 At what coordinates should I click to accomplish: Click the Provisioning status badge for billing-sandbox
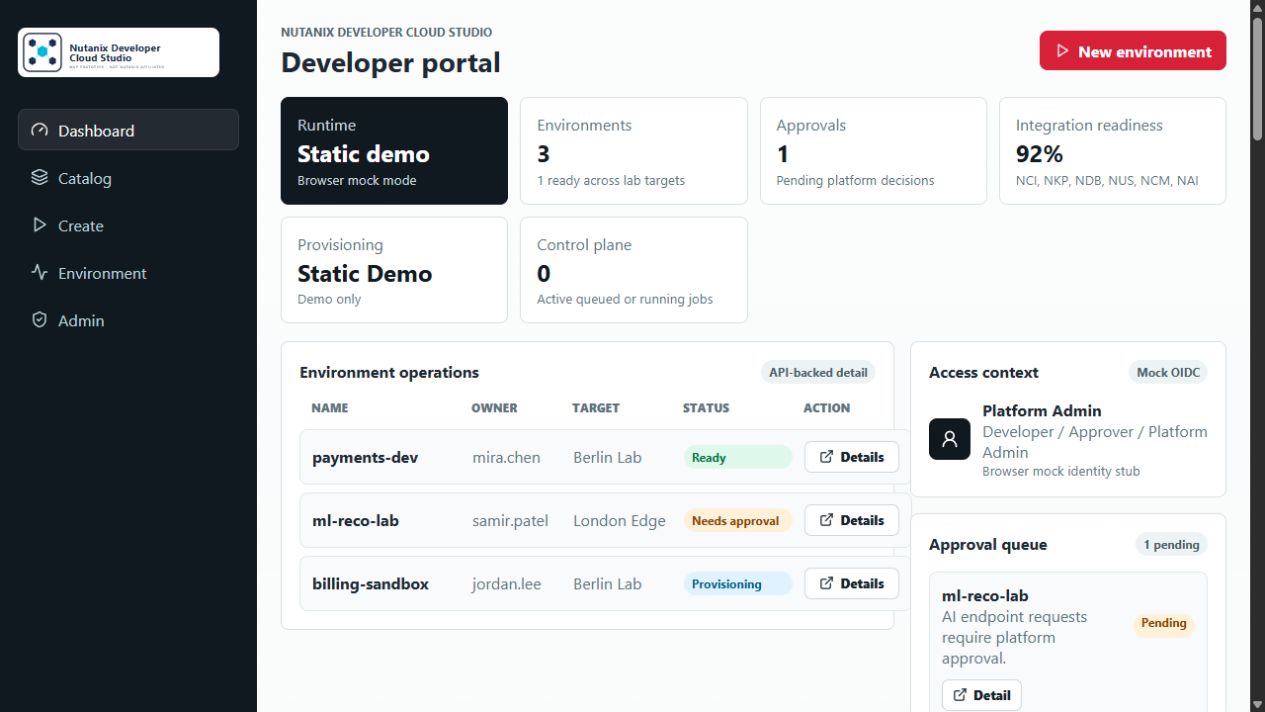point(737,584)
